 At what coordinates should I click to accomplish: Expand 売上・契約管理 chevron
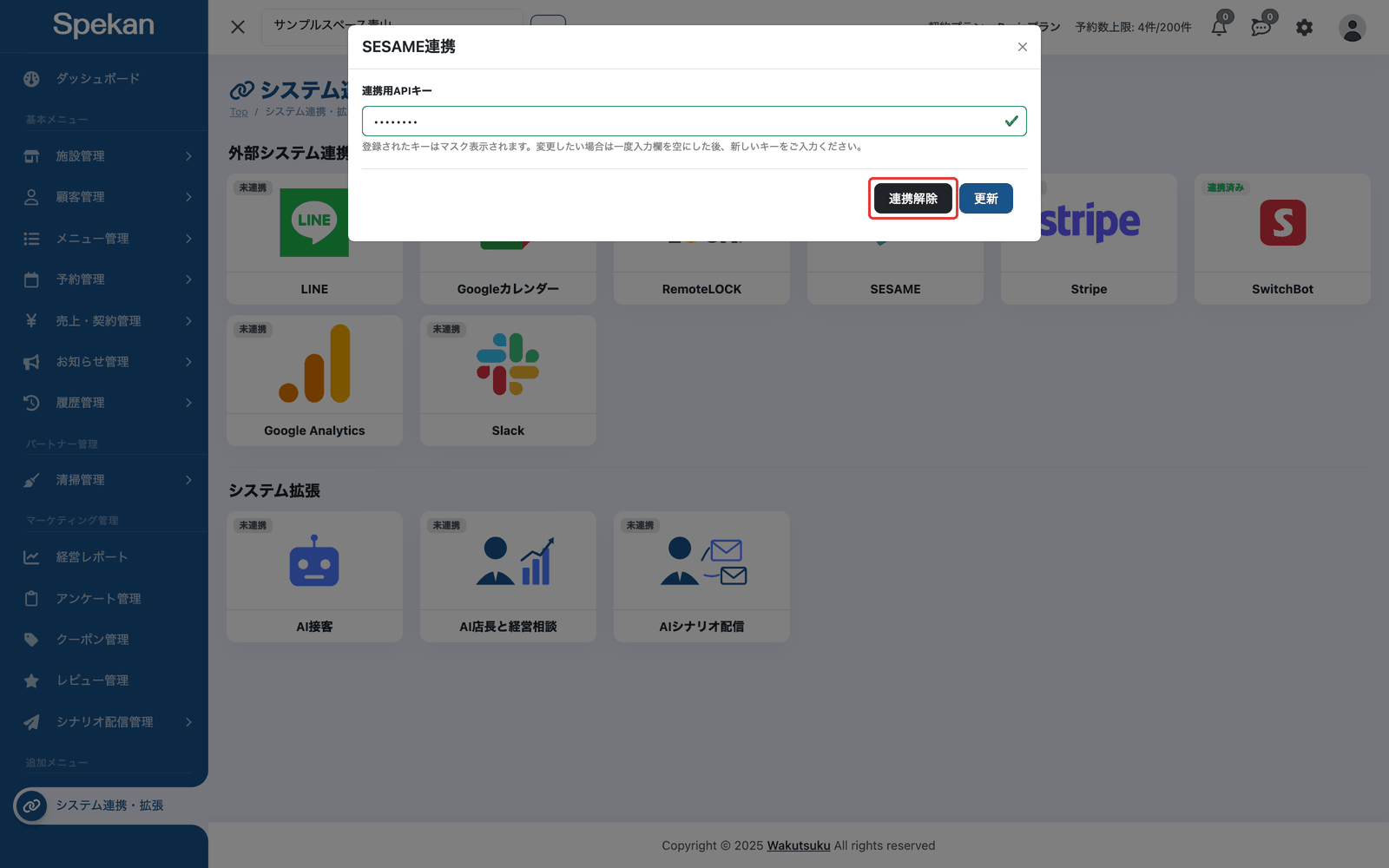(189, 321)
